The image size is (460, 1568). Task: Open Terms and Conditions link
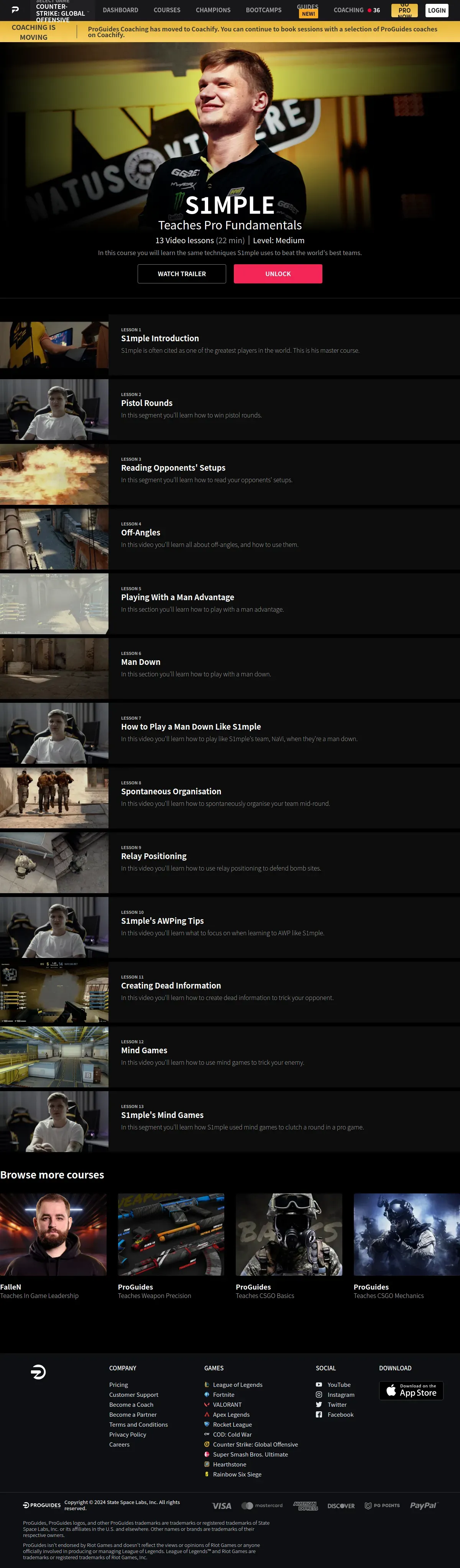click(x=138, y=1424)
